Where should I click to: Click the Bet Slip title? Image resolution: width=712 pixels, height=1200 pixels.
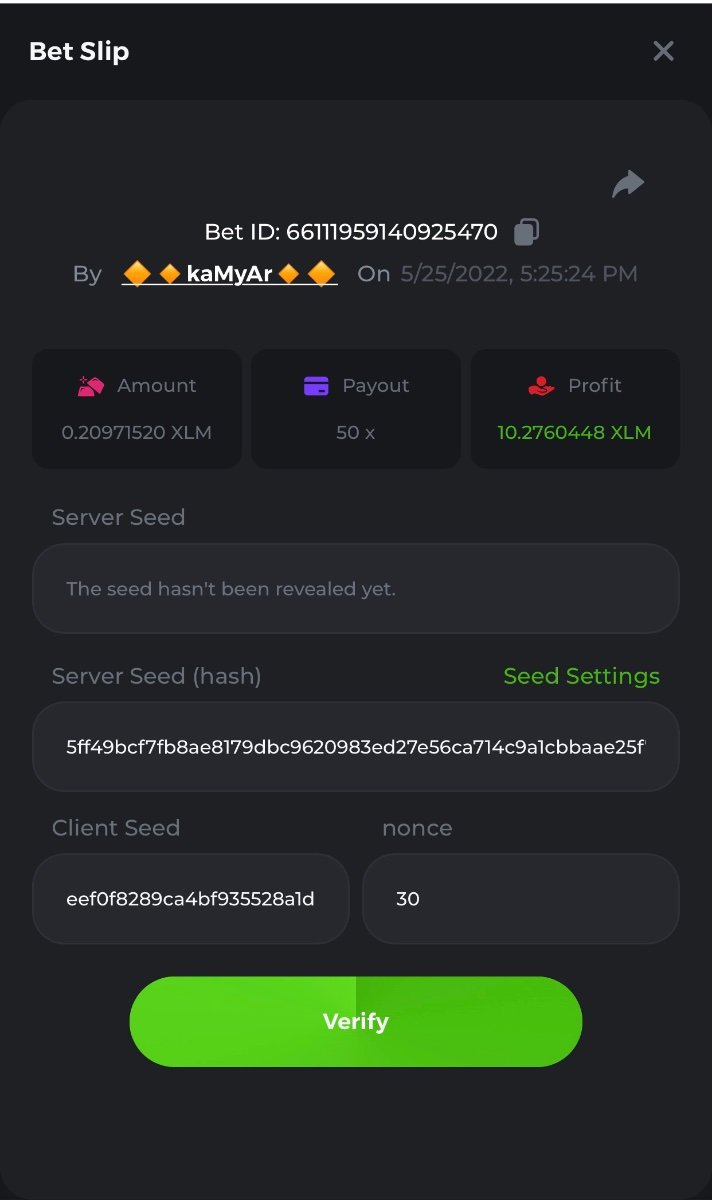pyautogui.click(x=79, y=51)
